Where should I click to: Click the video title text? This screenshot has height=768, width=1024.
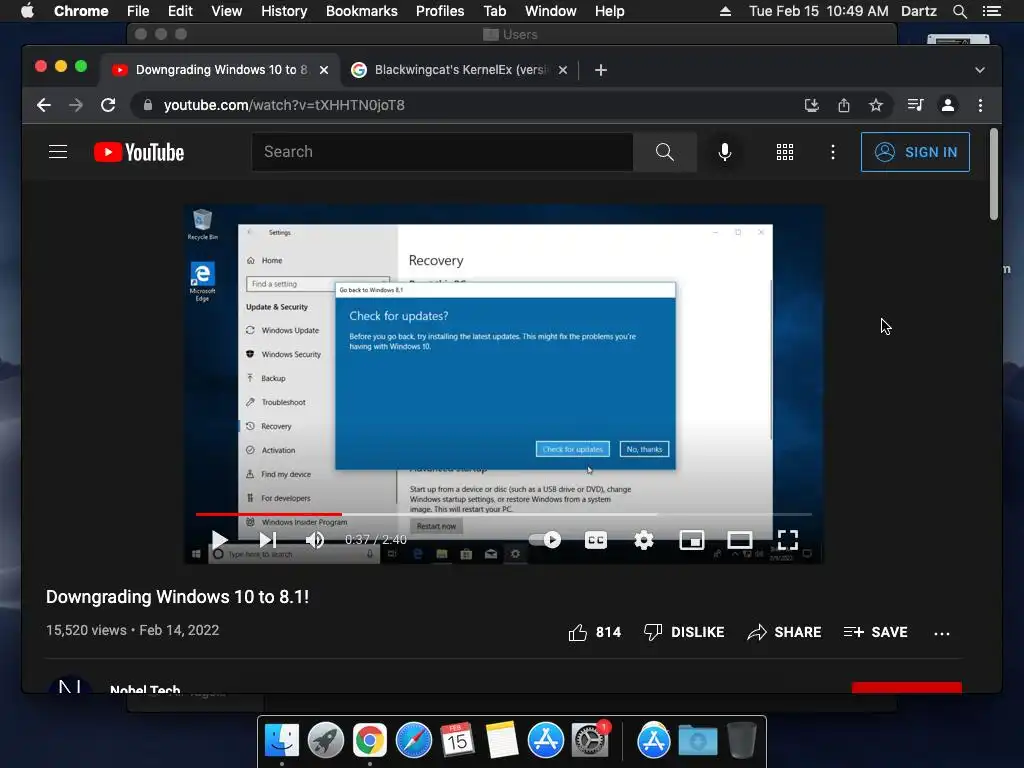[x=178, y=597]
